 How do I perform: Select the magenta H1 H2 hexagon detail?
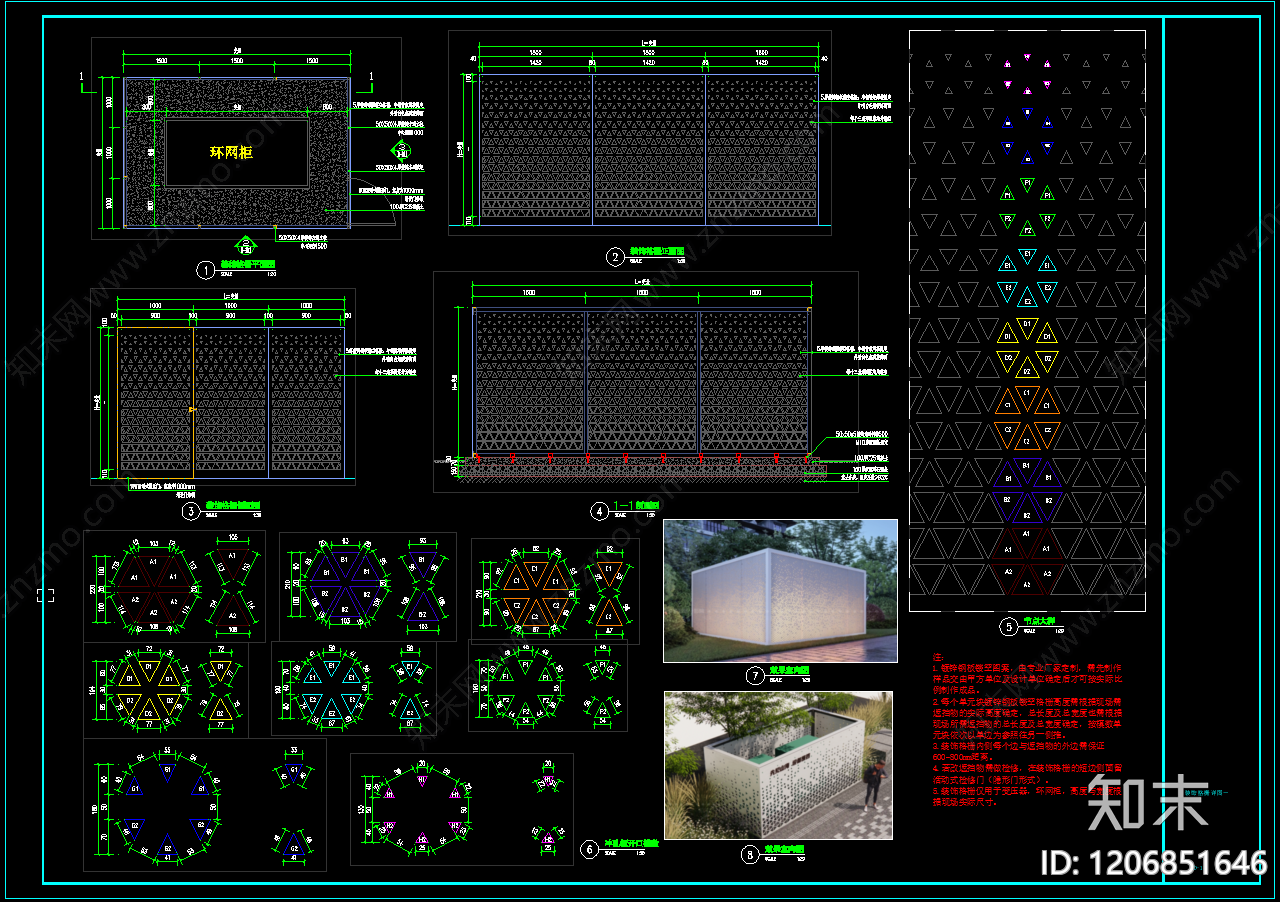pyautogui.click(x=421, y=810)
